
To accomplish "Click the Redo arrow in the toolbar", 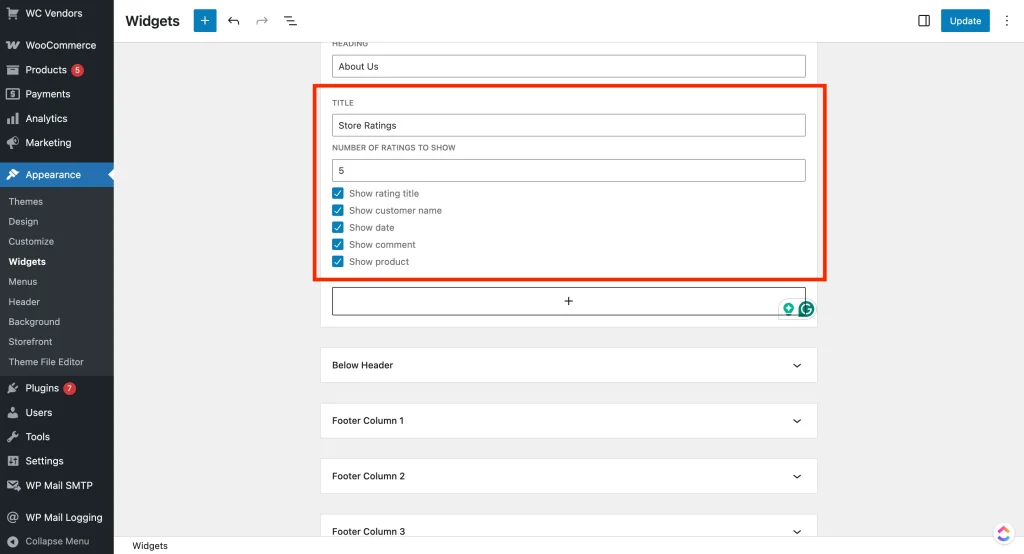I will coord(262,21).
